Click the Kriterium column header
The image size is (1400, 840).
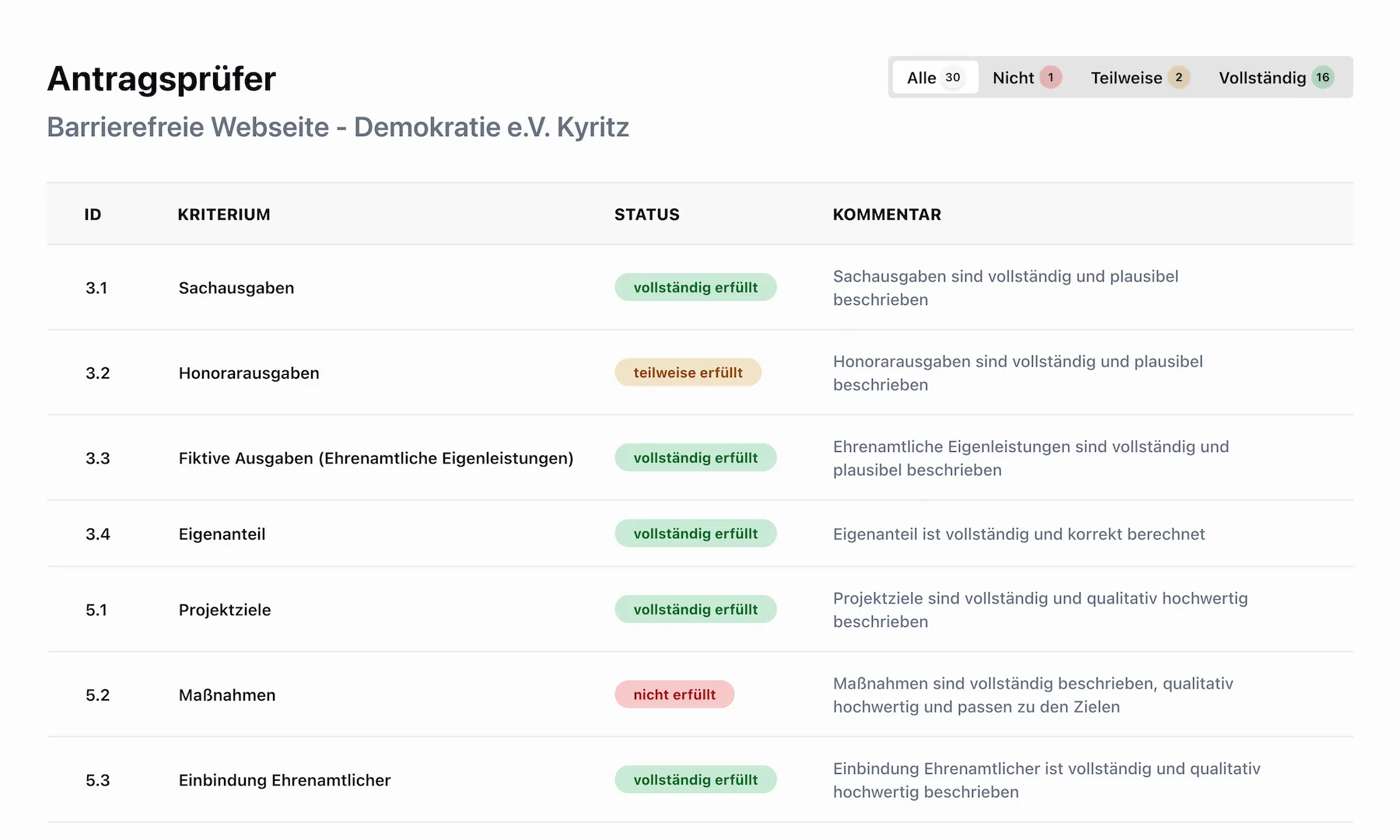[224, 215]
